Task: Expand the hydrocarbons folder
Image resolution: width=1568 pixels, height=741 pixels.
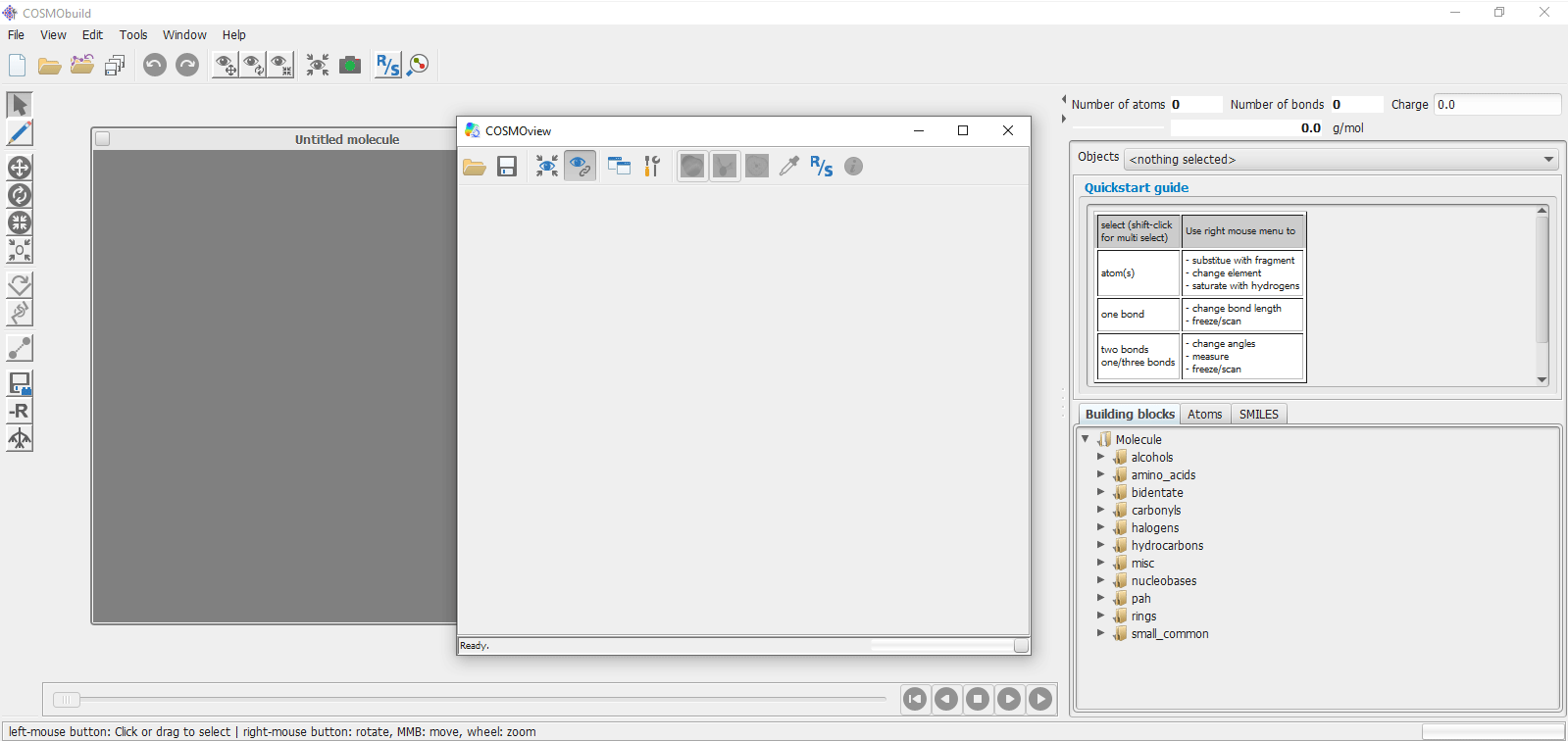Action: [1100, 545]
